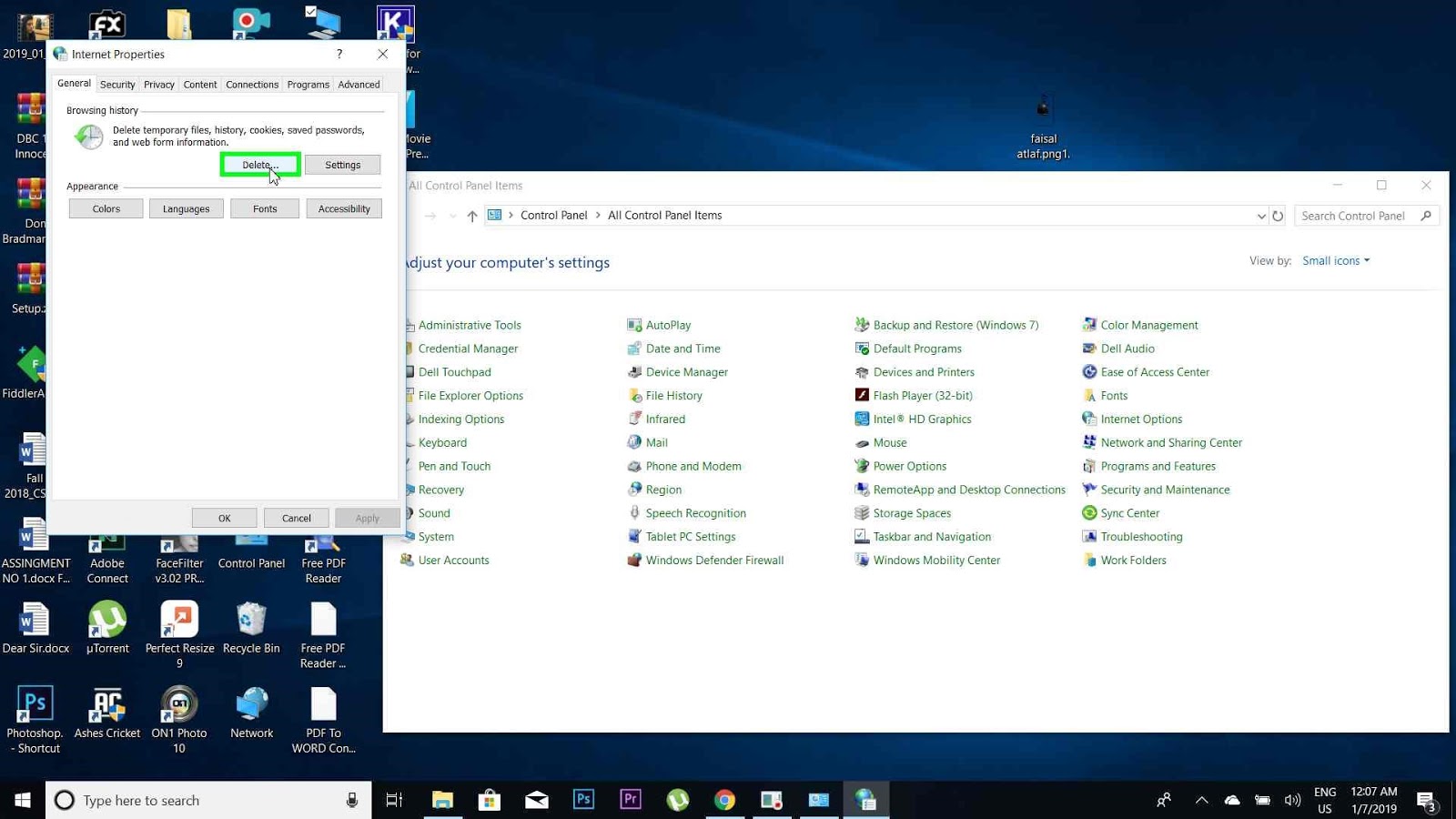The image size is (1456, 819).
Task: Switch to the Advanced tab
Action: (x=358, y=84)
